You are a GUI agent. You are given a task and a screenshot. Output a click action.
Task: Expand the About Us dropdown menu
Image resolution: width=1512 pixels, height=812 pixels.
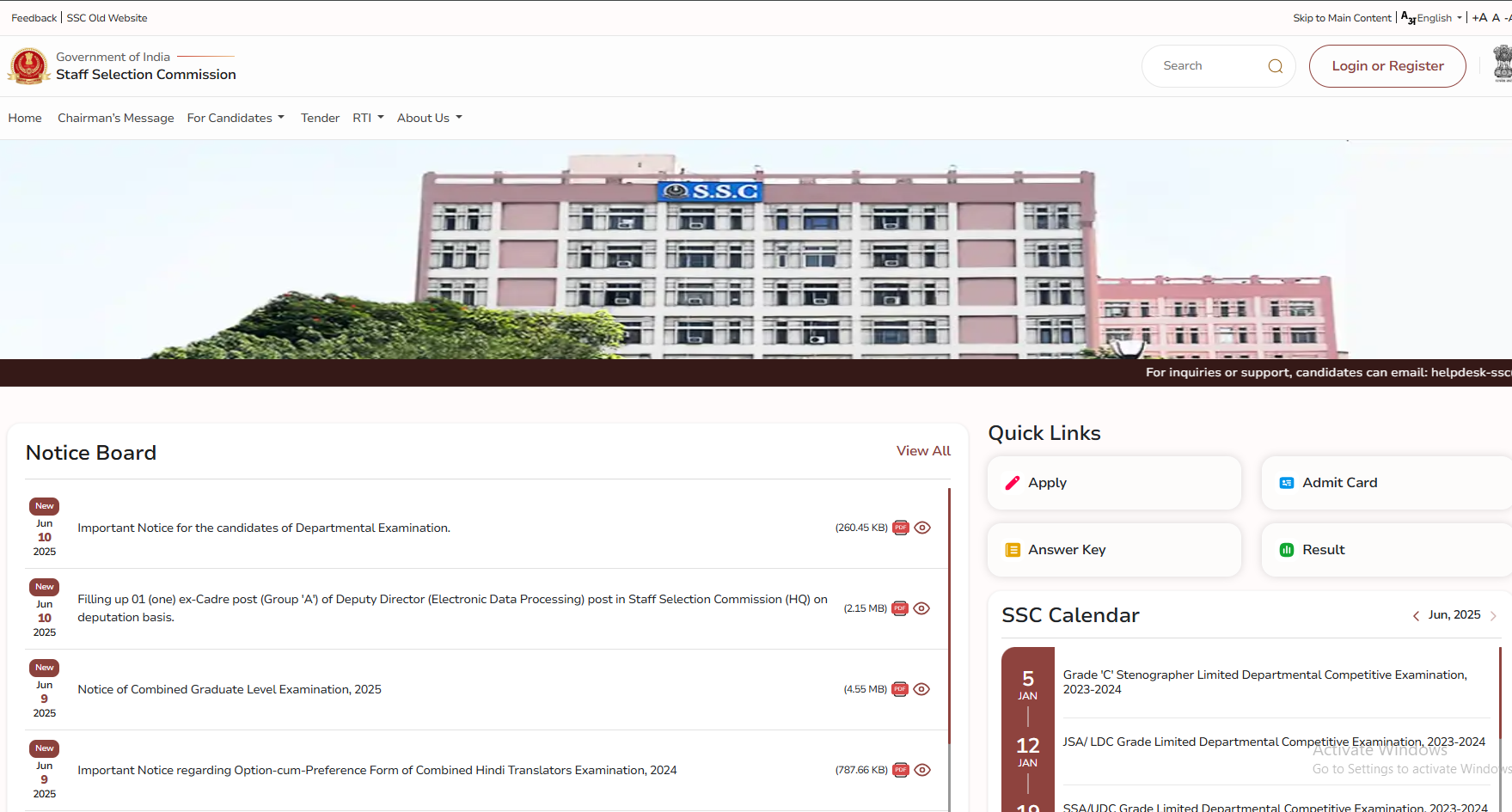(429, 118)
